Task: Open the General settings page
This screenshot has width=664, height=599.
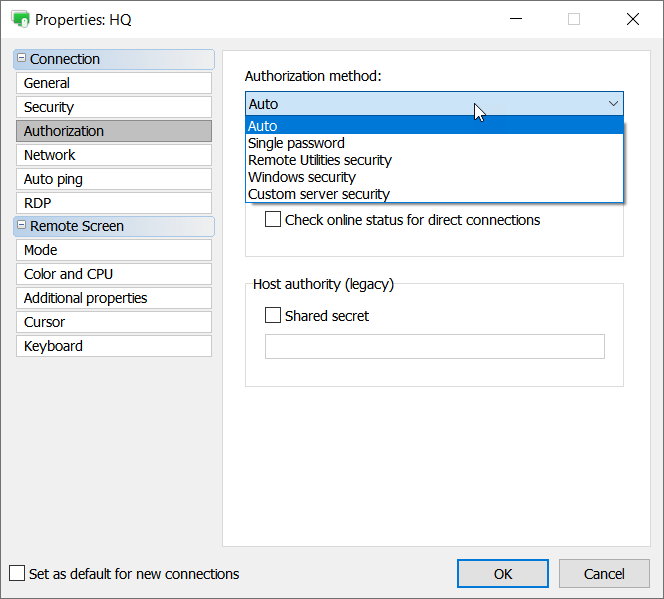Action: [113, 83]
